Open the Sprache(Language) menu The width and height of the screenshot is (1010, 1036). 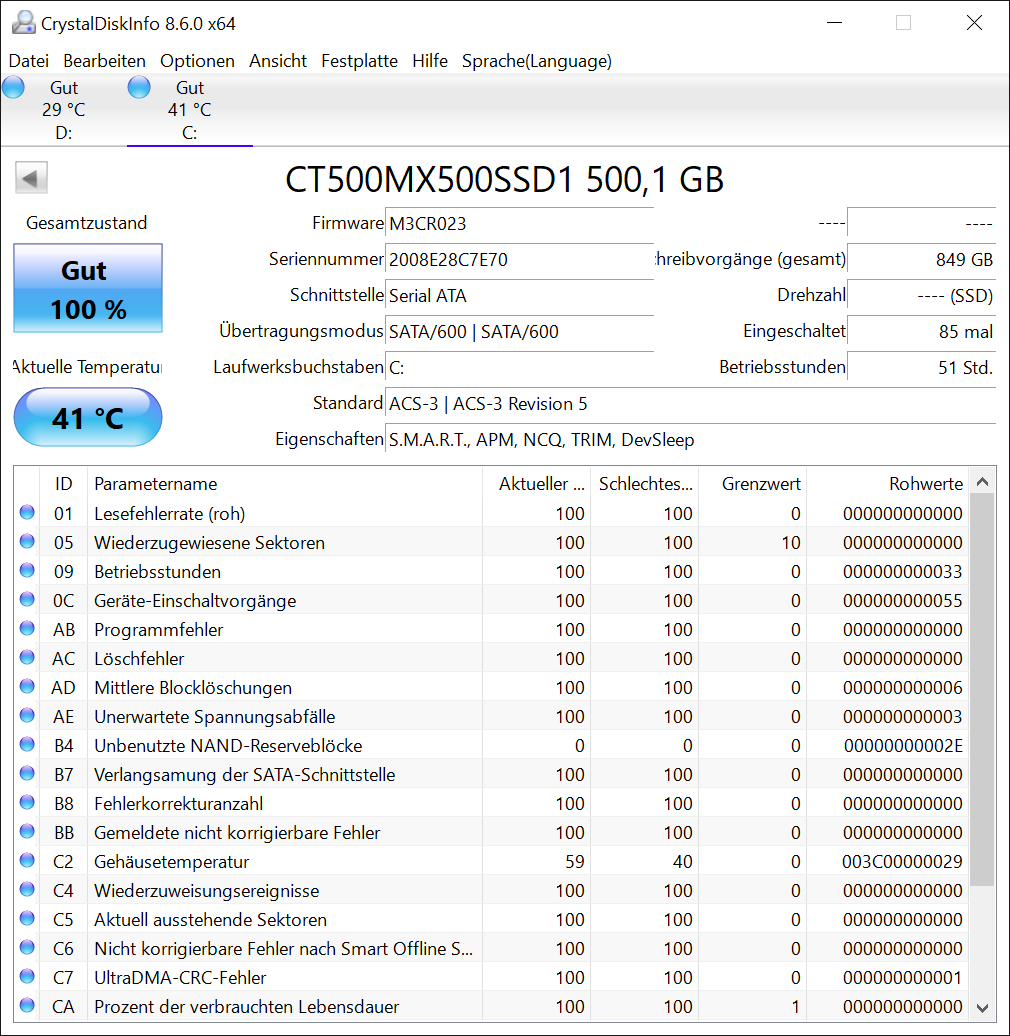click(536, 61)
